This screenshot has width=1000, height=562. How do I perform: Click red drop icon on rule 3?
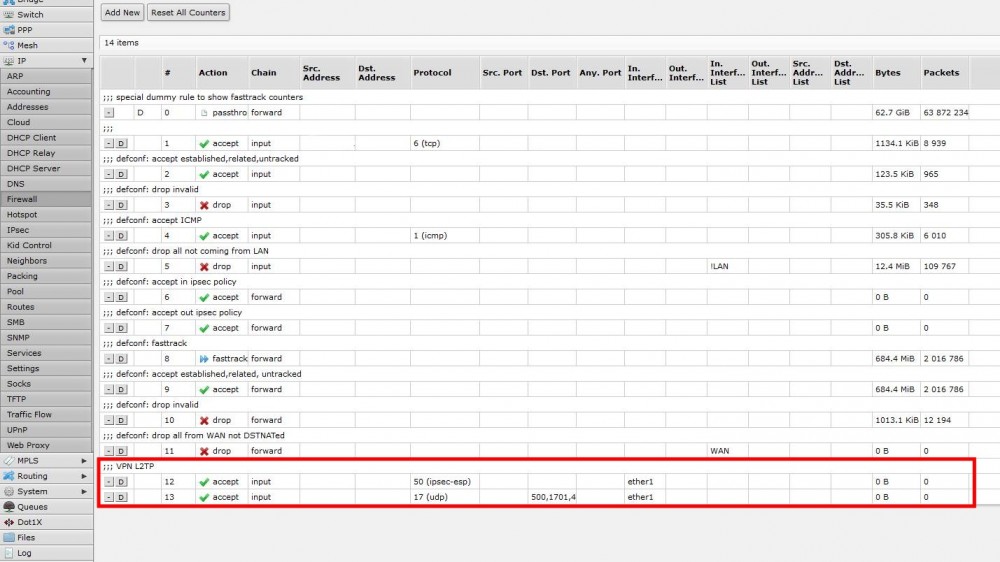click(204, 205)
